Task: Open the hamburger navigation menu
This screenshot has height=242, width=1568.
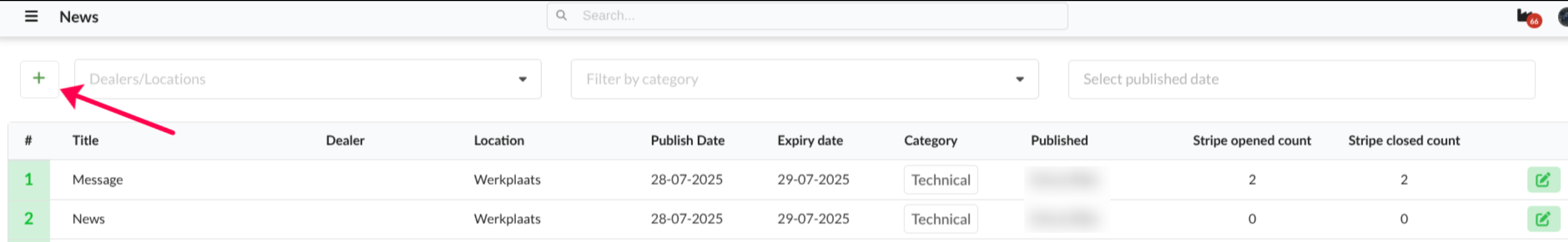Action: [31, 16]
